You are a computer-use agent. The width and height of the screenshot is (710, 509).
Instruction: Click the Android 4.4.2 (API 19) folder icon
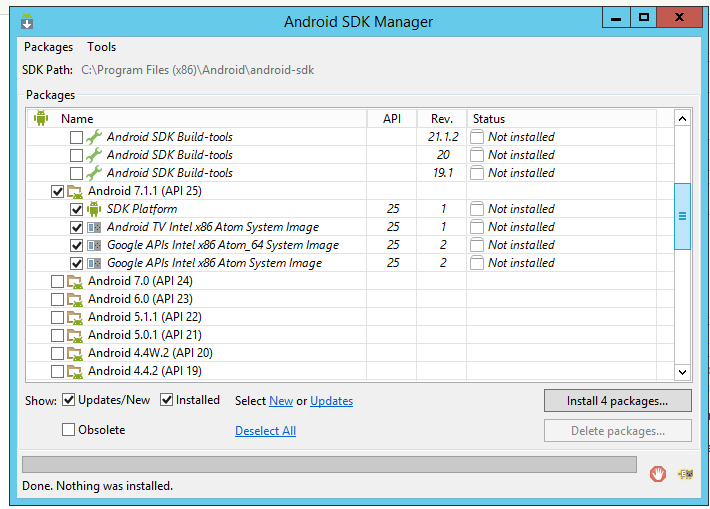point(75,372)
